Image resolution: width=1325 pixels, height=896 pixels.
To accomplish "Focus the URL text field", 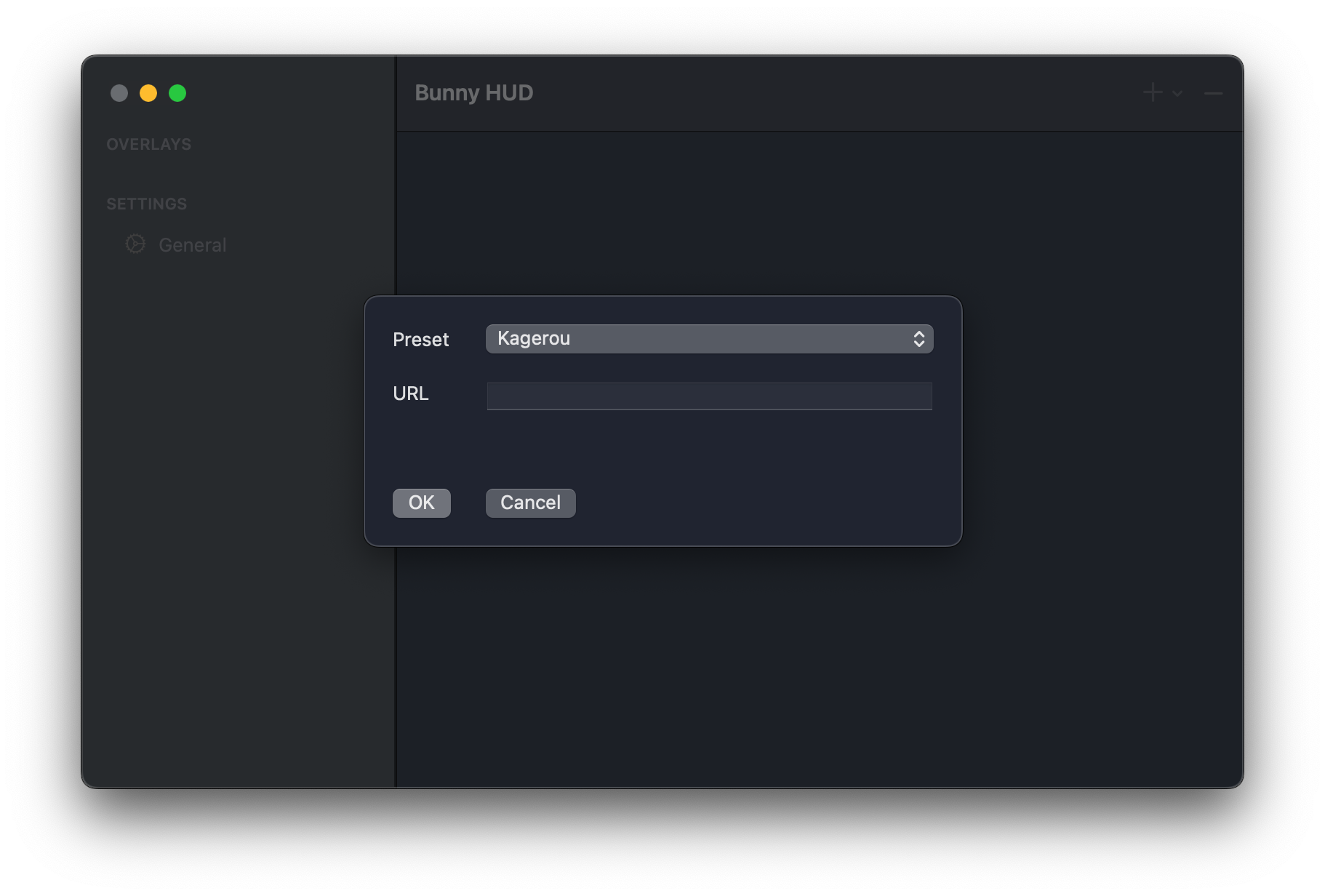I will (709, 396).
